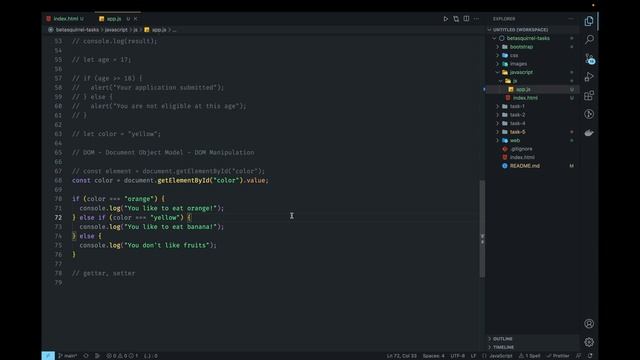Click the "You don't like fruits" string

tap(166, 245)
